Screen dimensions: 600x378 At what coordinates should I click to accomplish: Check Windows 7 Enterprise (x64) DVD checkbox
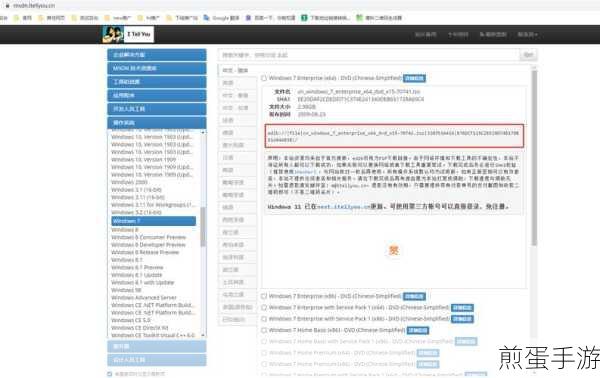(264, 78)
